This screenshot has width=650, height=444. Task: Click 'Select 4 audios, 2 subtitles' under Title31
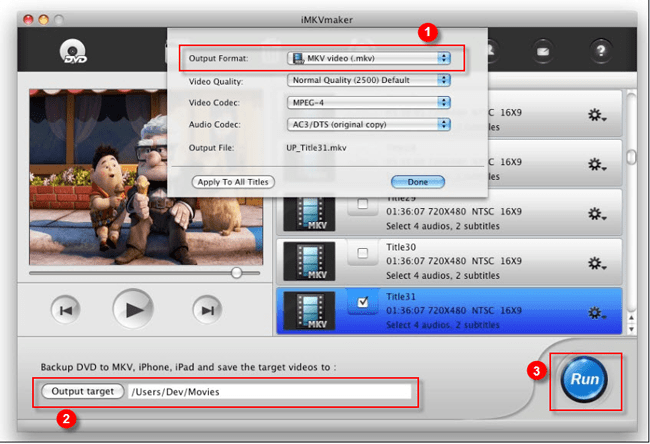[x=443, y=325]
